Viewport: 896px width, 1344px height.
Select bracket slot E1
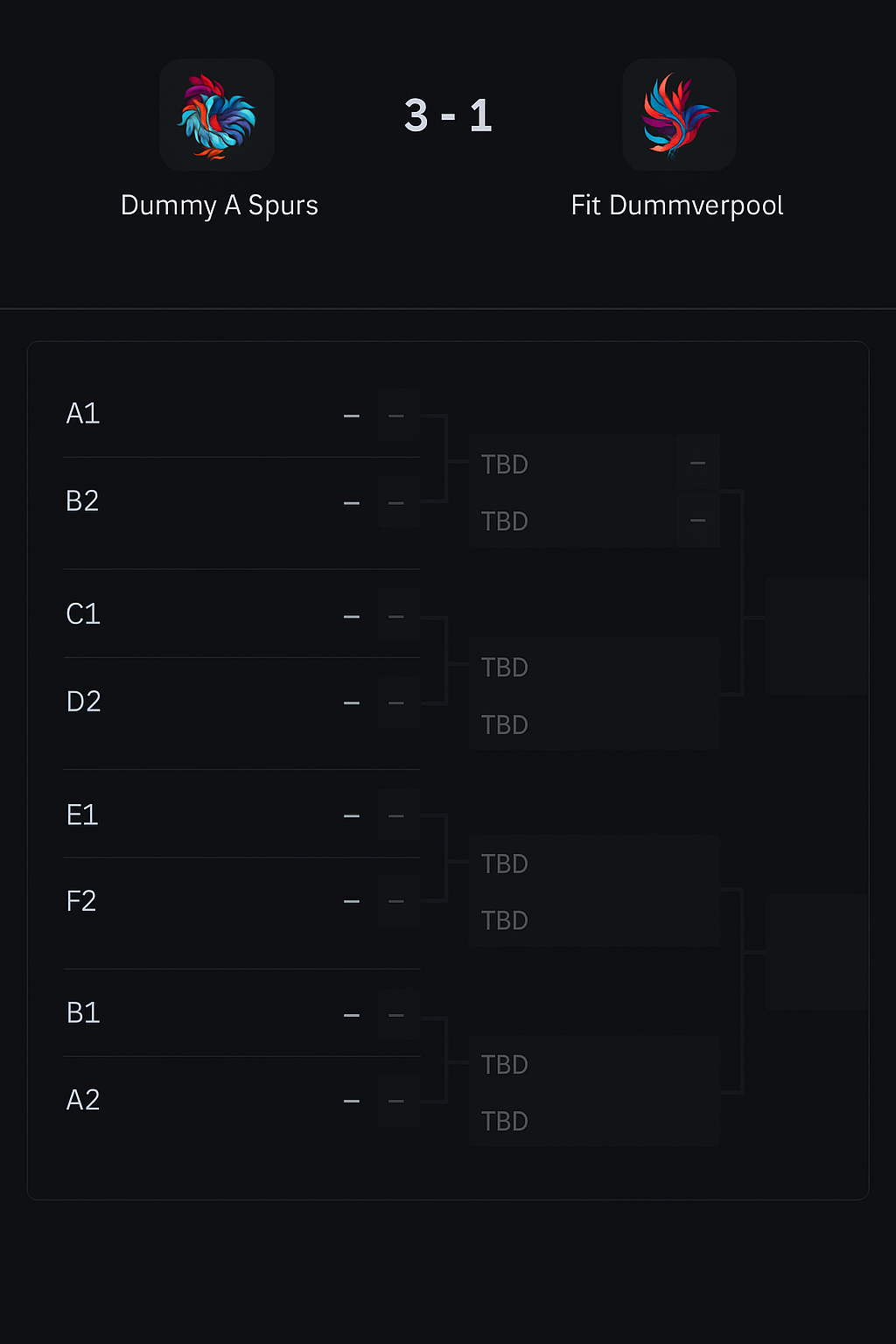coord(82,814)
